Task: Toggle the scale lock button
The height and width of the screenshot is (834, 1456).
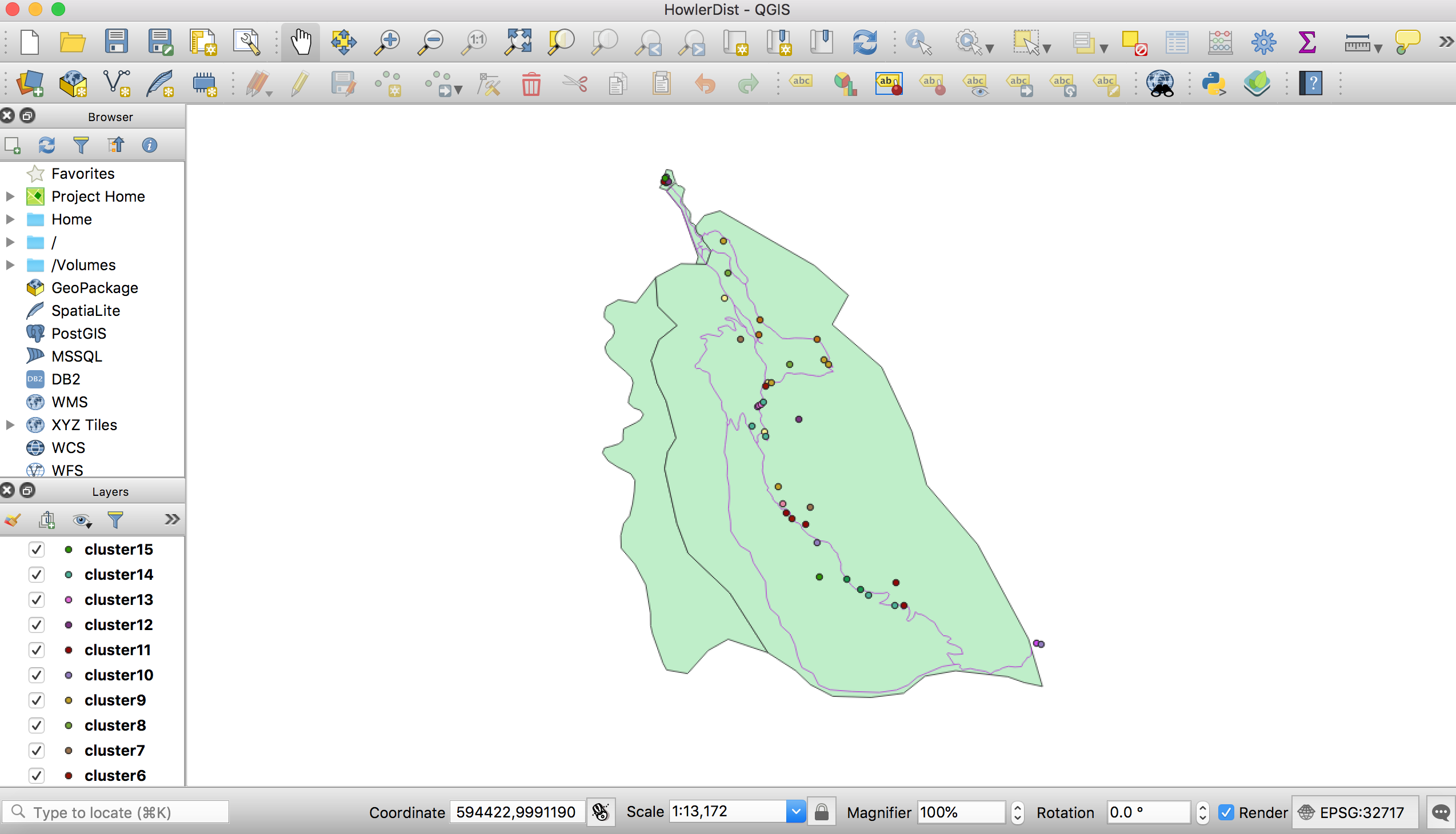Action: pyautogui.click(x=821, y=812)
